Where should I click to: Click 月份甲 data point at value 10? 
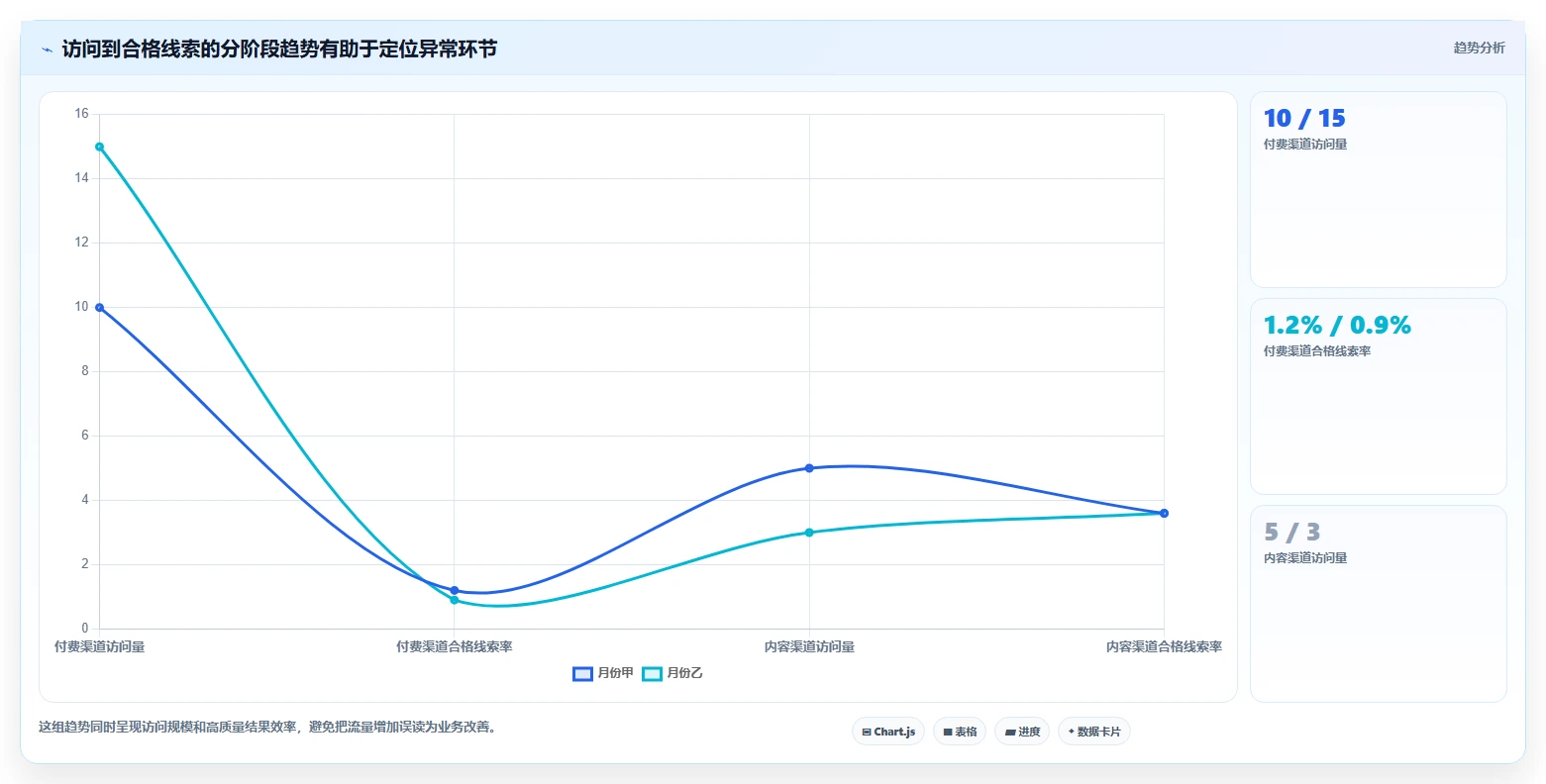(99, 307)
